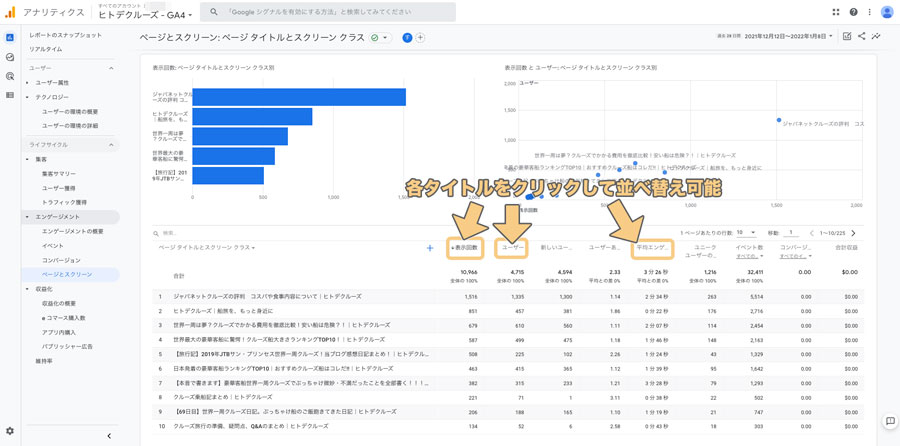Open コンバージョン report in sidebar
Image resolution: width=900 pixels, height=446 pixels.
click(61, 261)
